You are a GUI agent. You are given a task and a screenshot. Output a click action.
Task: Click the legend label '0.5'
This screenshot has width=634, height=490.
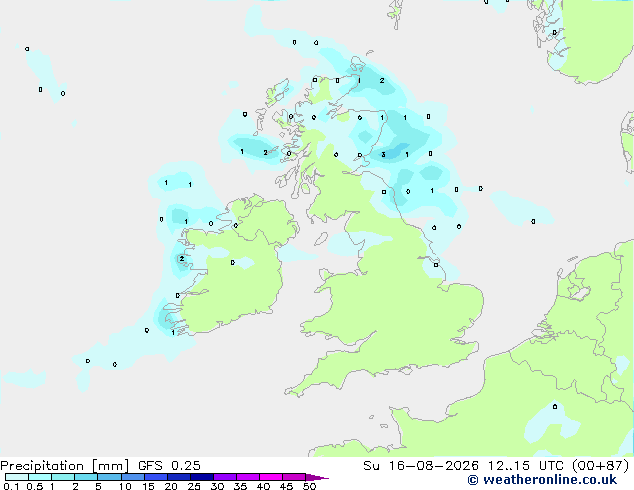tap(35, 486)
